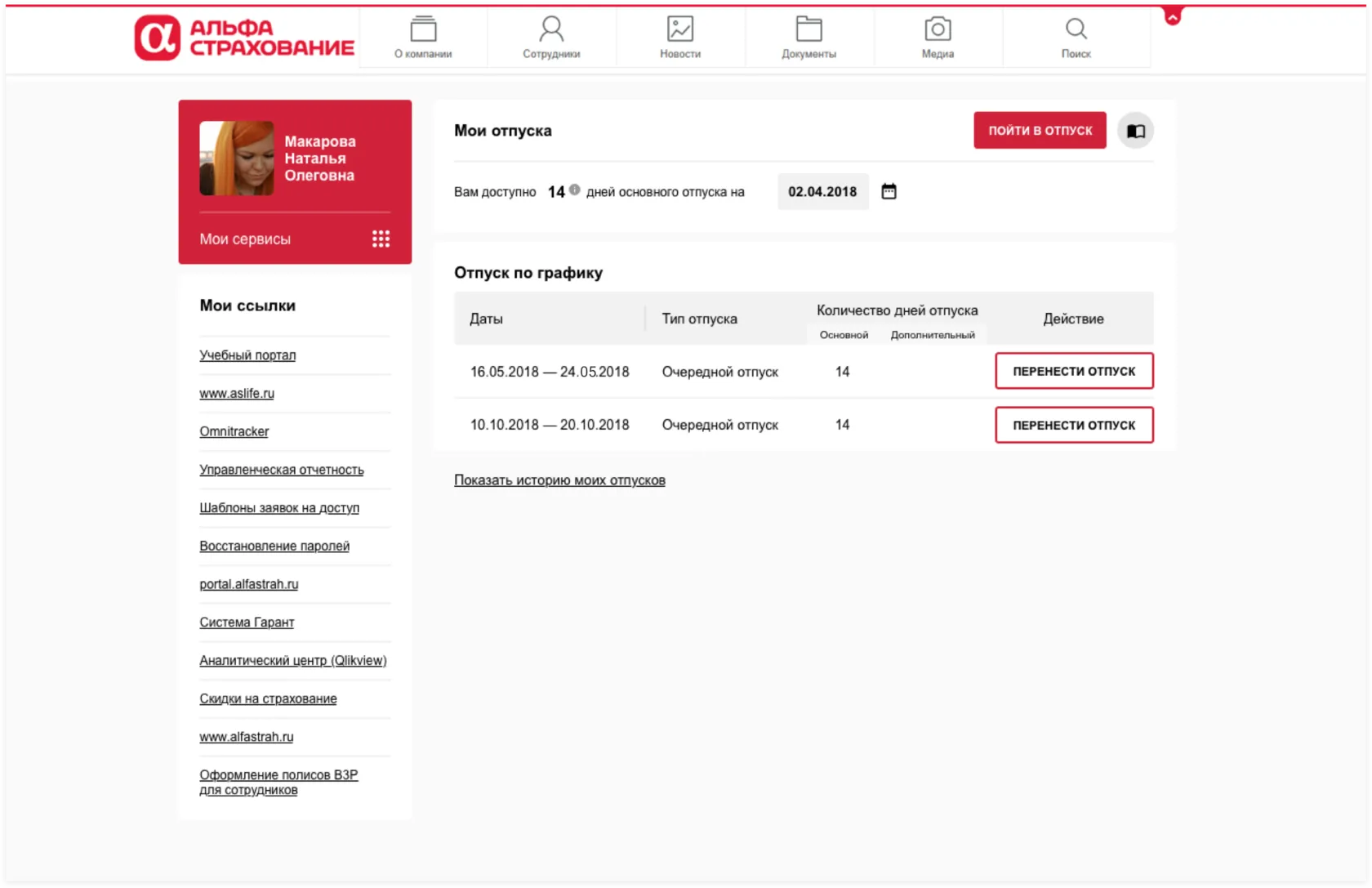Screen dimensions: 1372x888
Task: Select dates 16.05.2018 — 24.05.2018
Action: pos(550,372)
